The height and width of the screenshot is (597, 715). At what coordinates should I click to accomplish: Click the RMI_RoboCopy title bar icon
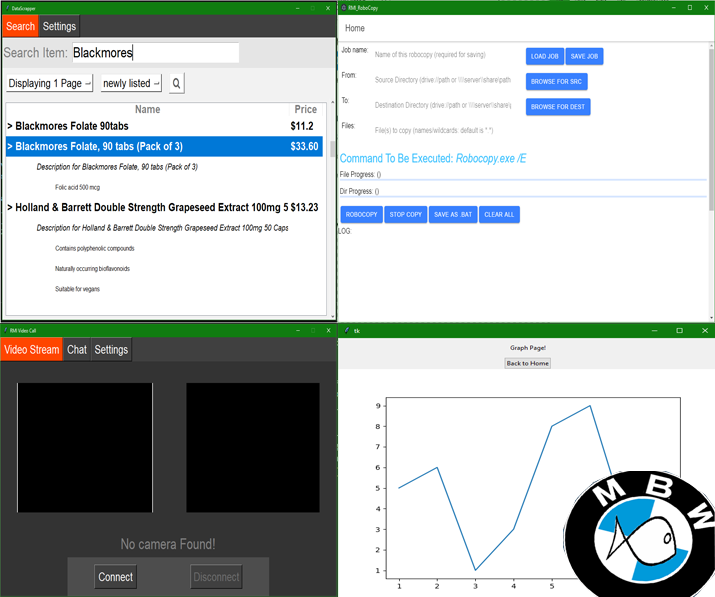344,7
